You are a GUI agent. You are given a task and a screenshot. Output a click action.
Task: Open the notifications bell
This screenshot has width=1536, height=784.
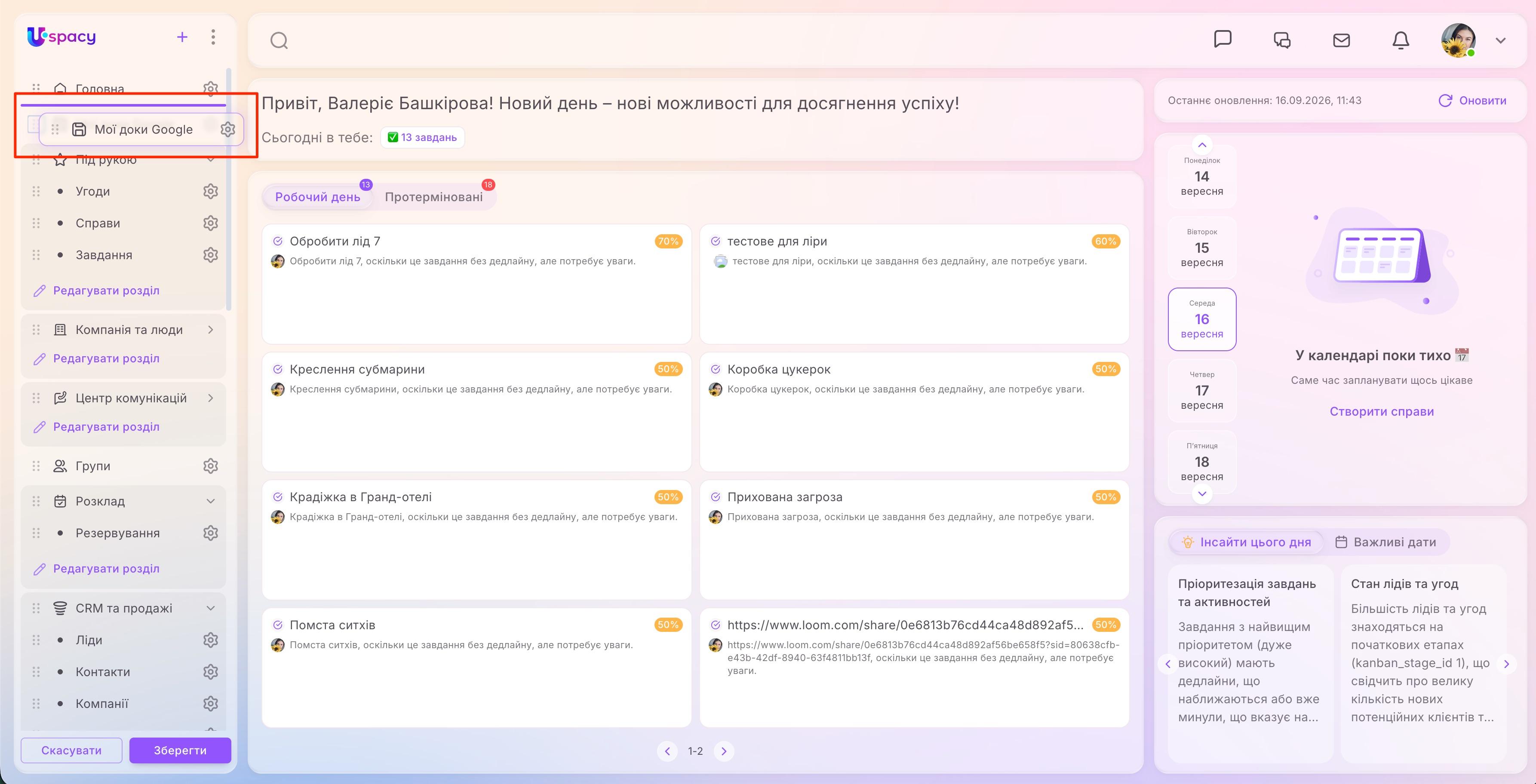[1401, 40]
